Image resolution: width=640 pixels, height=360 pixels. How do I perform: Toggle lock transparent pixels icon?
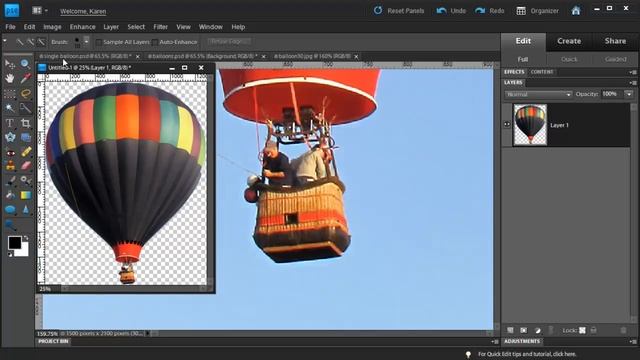tap(582, 330)
